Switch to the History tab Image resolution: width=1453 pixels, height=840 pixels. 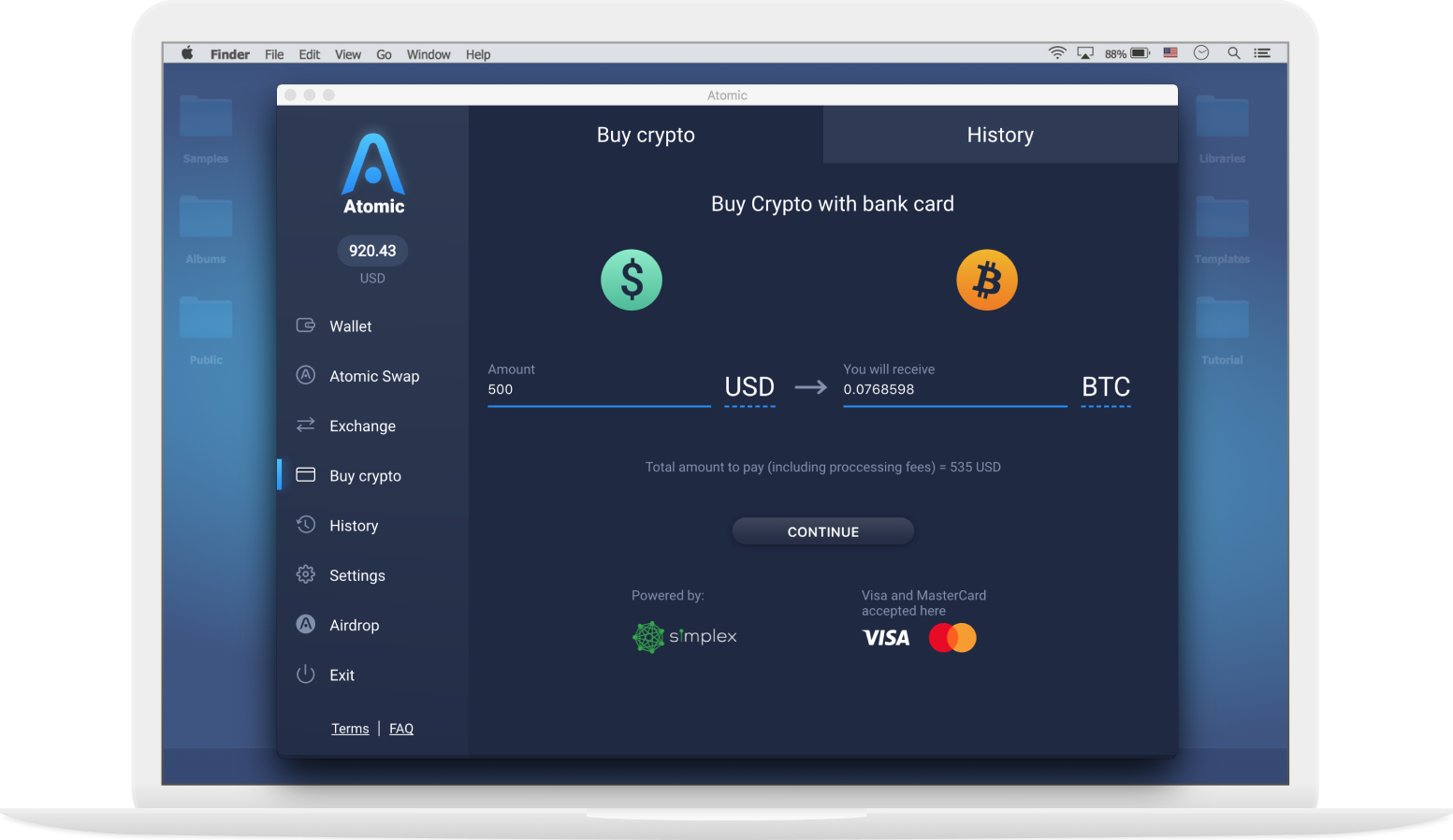pos(1000,135)
